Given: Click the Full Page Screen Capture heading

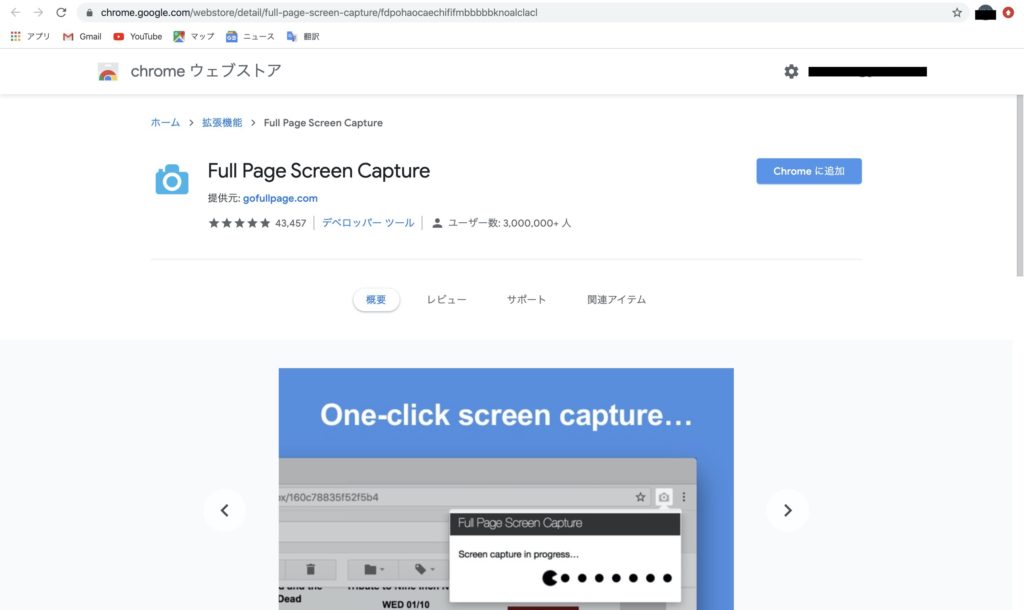Looking at the screenshot, I should click(x=319, y=171).
